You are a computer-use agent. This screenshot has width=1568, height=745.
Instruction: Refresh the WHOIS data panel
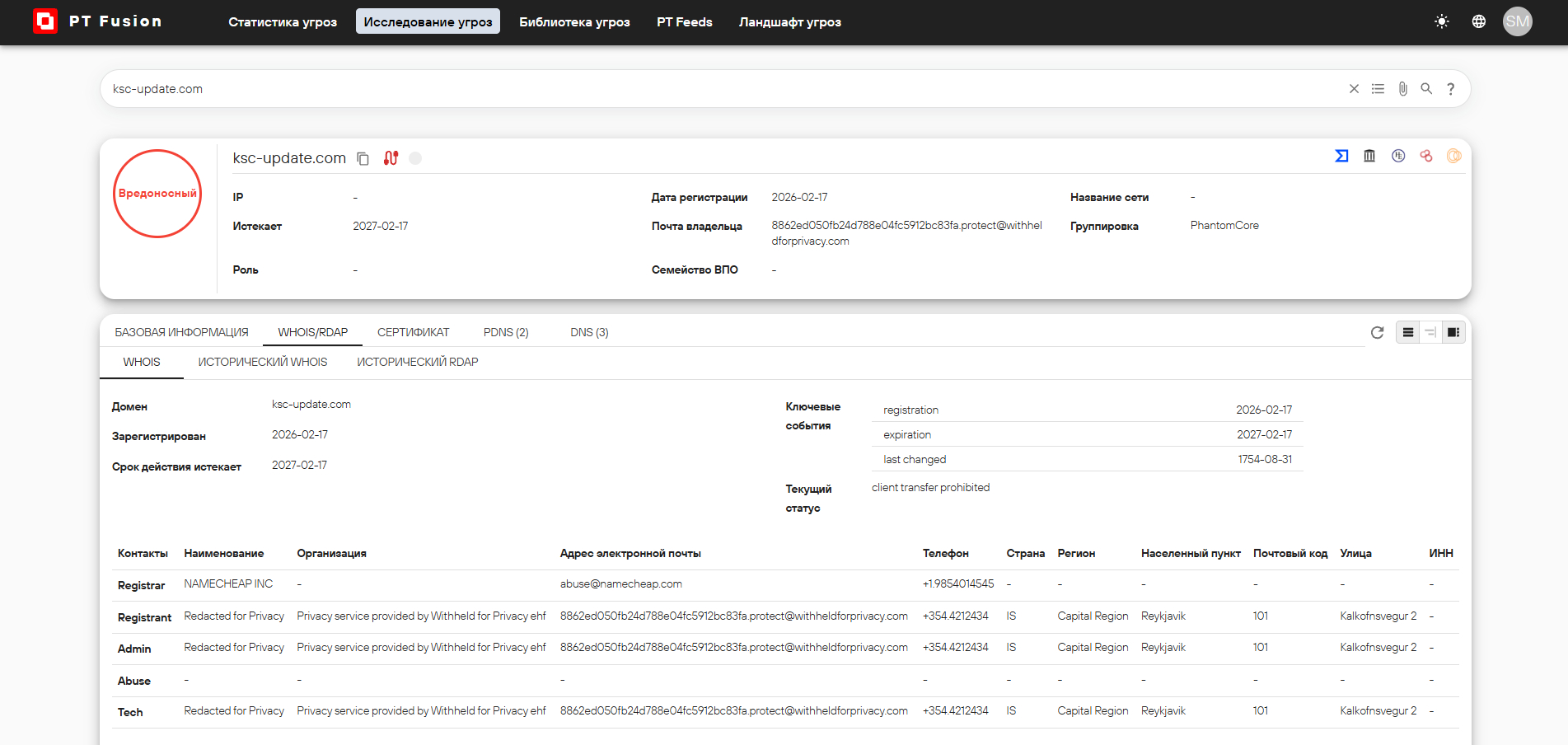1377,332
